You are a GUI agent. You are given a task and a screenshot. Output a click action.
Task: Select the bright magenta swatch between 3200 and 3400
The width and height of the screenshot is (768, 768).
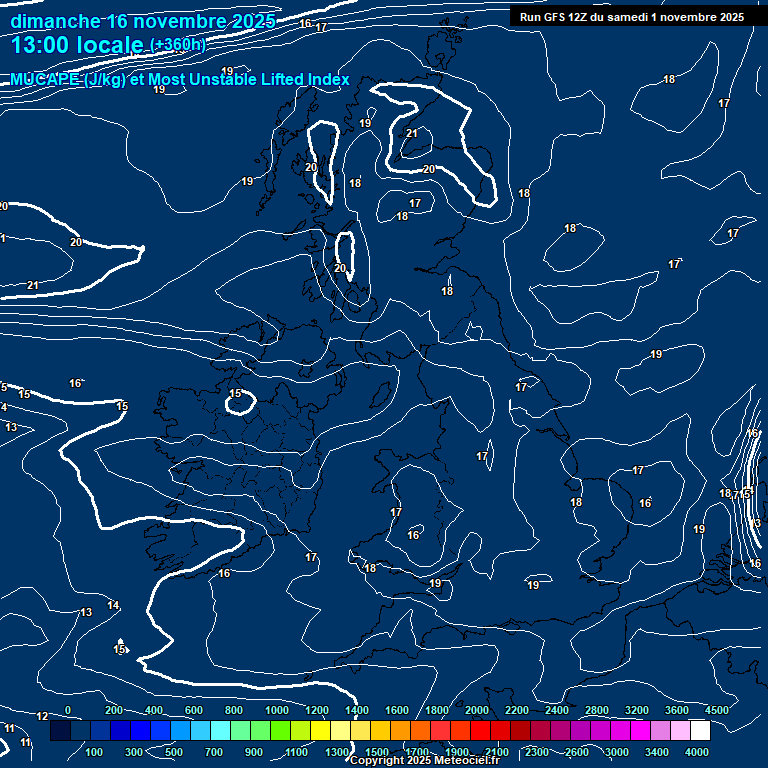(641, 730)
